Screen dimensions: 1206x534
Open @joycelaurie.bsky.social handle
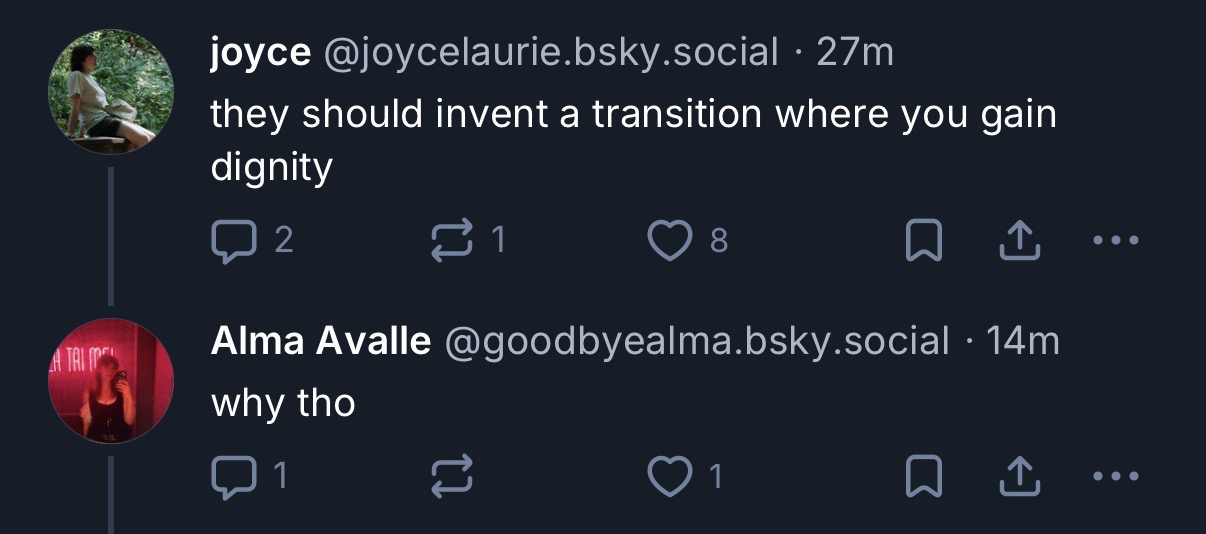548,53
